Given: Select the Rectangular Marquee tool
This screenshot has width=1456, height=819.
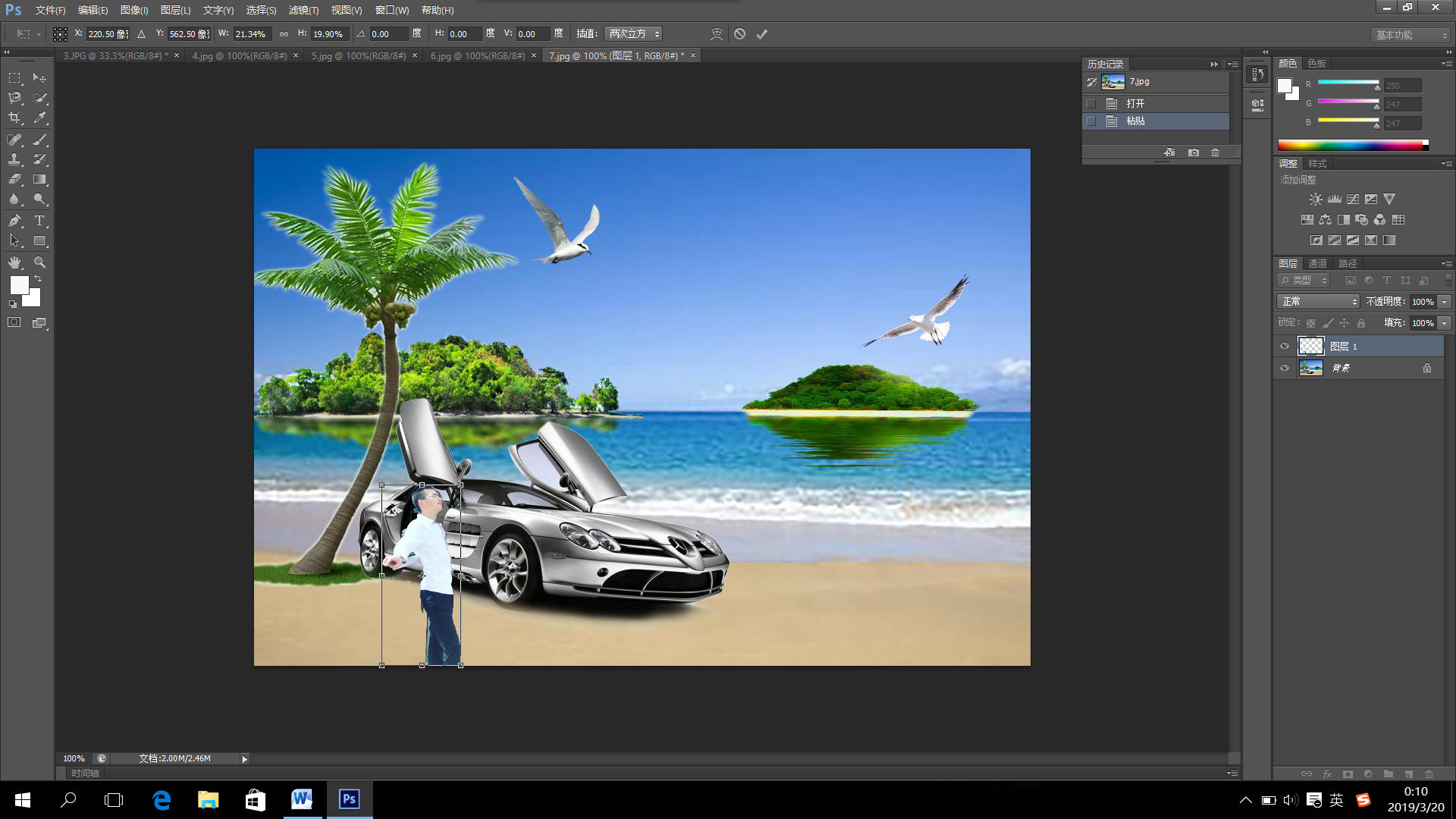Looking at the screenshot, I should pyautogui.click(x=14, y=78).
